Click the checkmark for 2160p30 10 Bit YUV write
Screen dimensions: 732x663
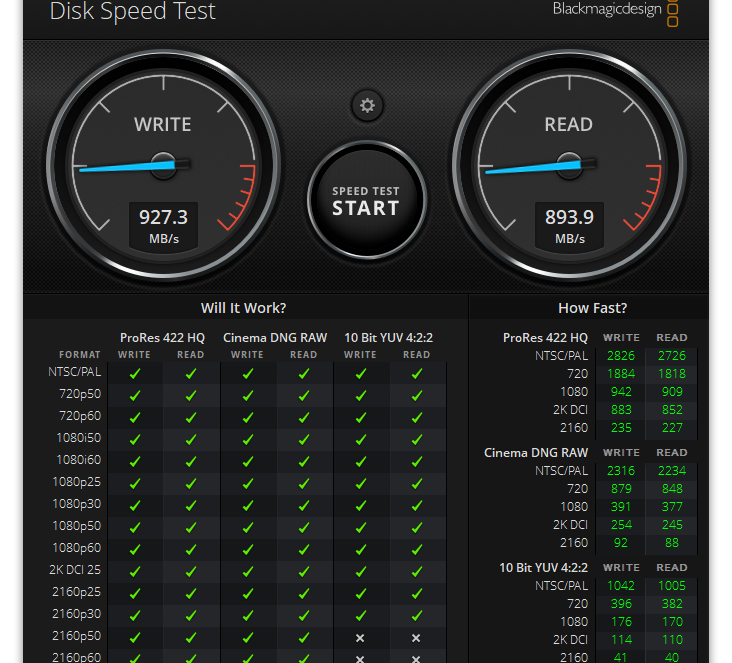[x=361, y=615]
